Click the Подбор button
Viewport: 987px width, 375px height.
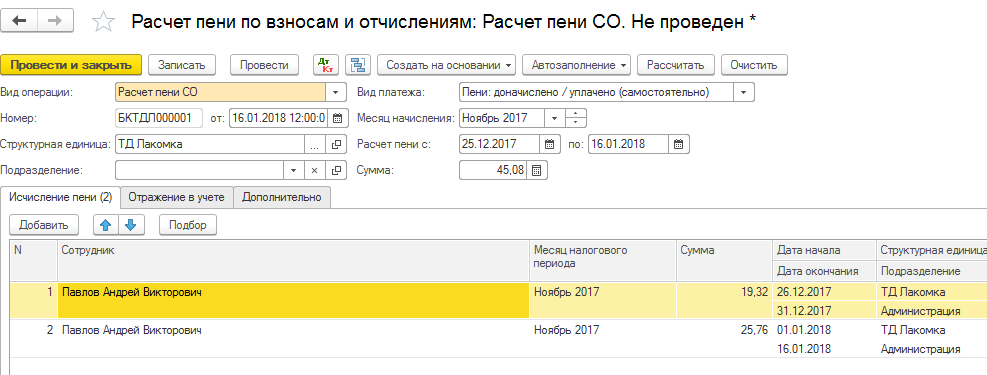(x=188, y=225)
